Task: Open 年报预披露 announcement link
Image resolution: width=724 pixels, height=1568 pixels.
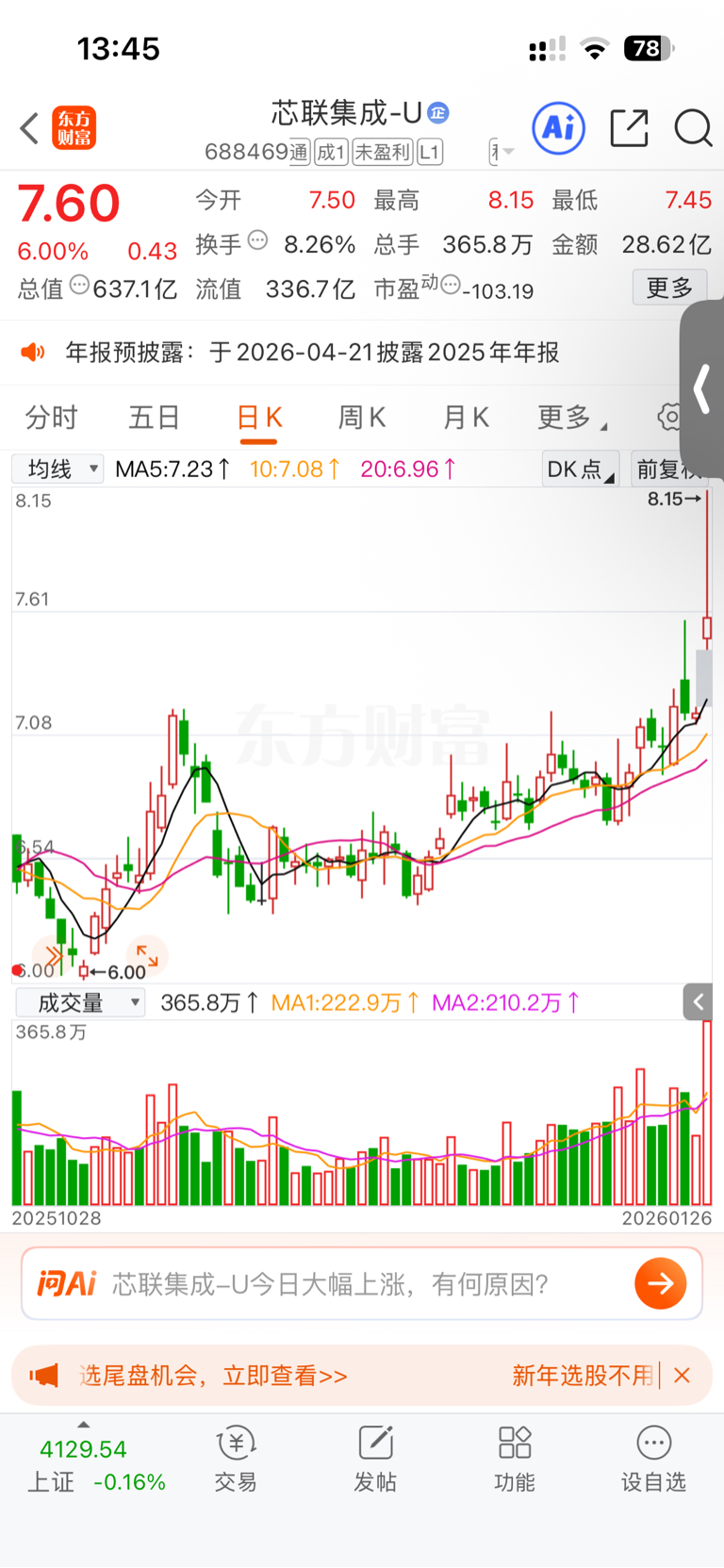Action: (x=312, y=352)
